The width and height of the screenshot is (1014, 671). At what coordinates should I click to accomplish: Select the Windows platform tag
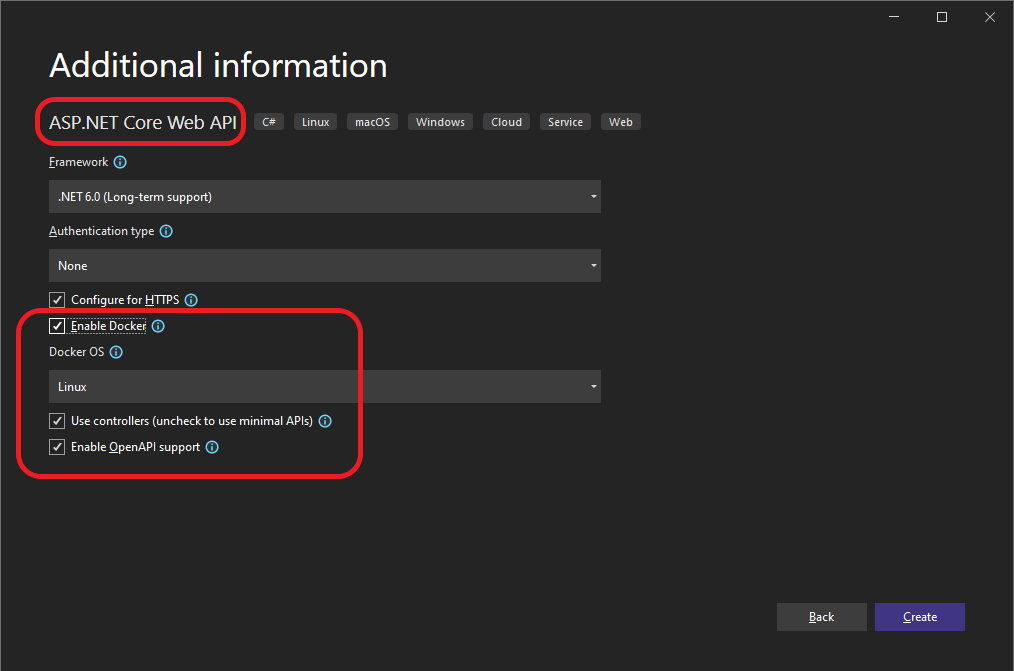[x=439, y=121]
